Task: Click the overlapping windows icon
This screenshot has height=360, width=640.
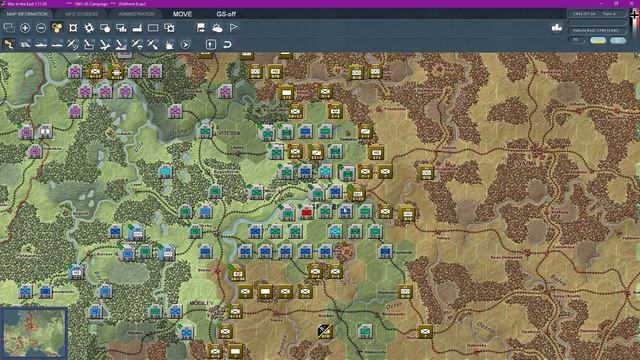Action: [x=9, y=28]
